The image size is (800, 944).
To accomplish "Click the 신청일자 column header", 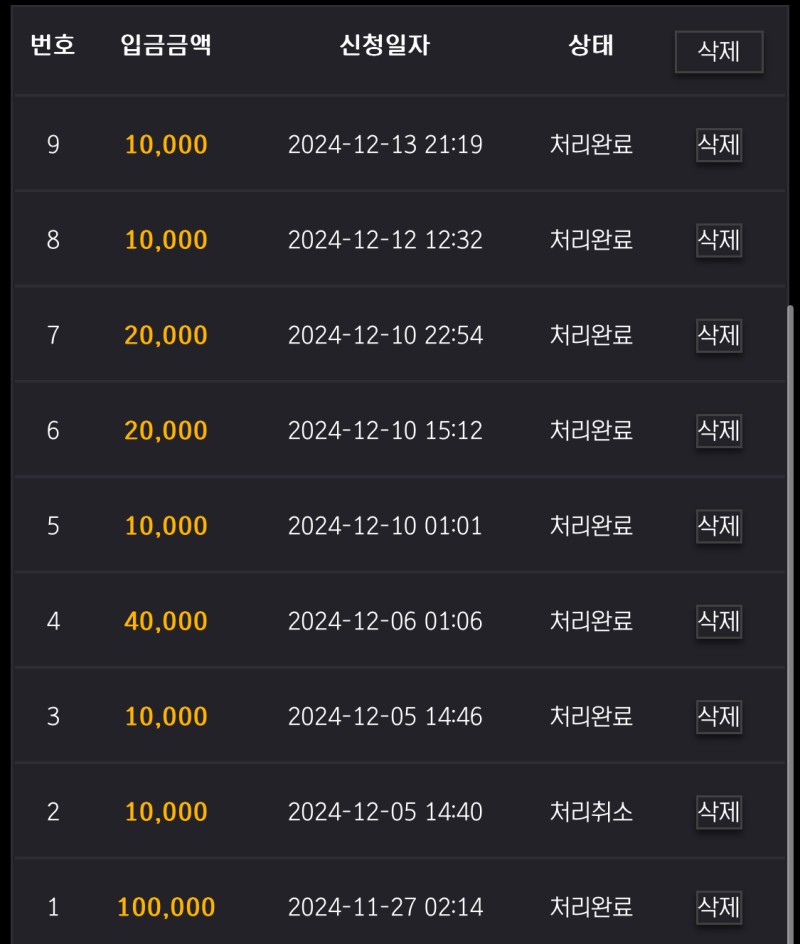I will pos(385,46).
